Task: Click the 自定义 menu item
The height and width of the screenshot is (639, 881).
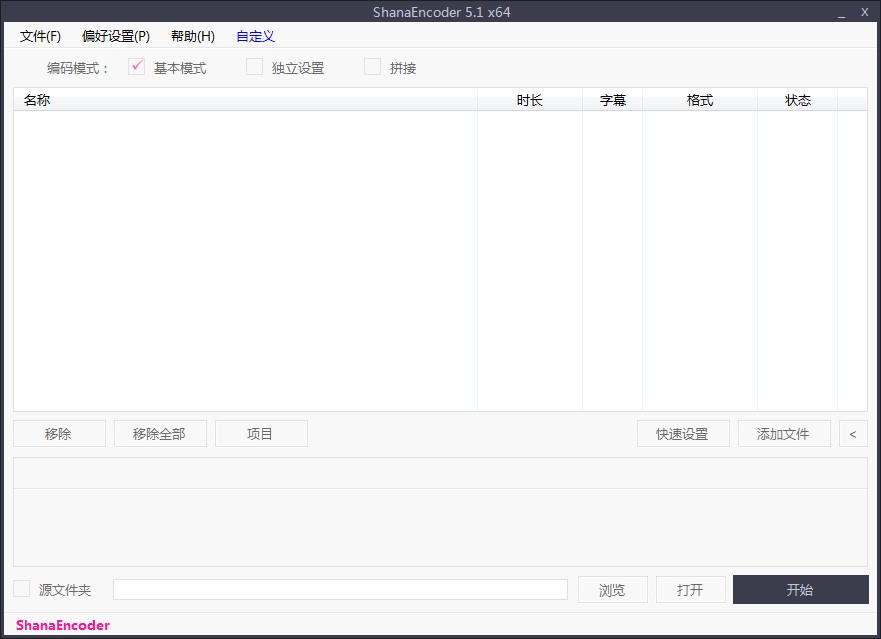Action: (x=255, y=36)
